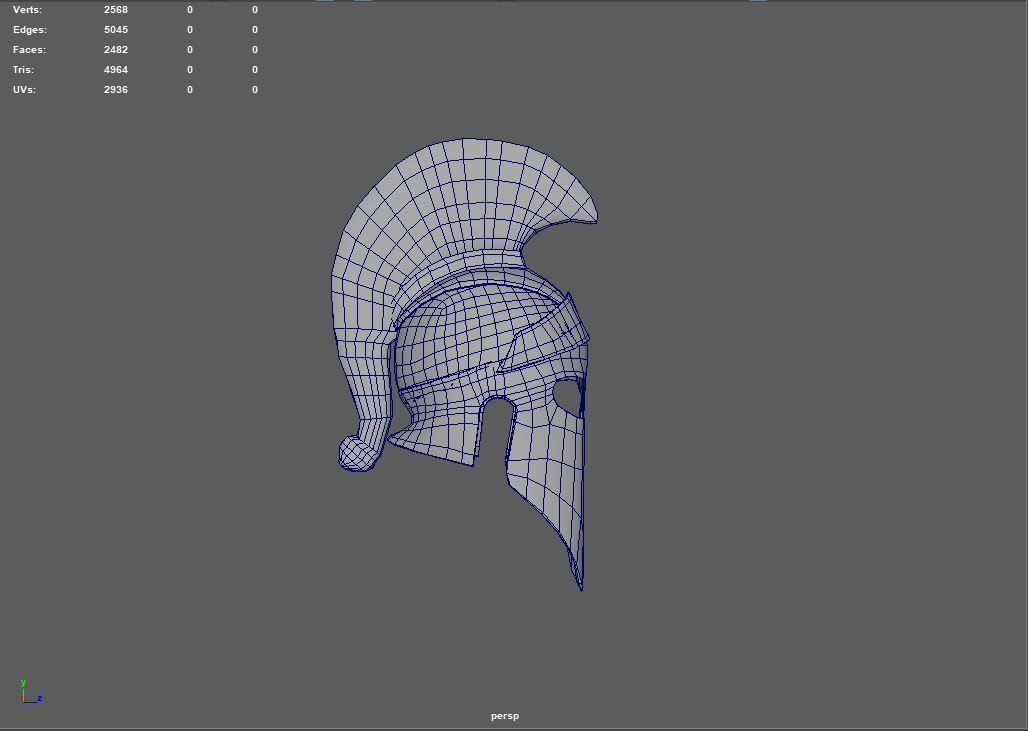Click the Faces: label in the HUD

(x=29, y=50)
